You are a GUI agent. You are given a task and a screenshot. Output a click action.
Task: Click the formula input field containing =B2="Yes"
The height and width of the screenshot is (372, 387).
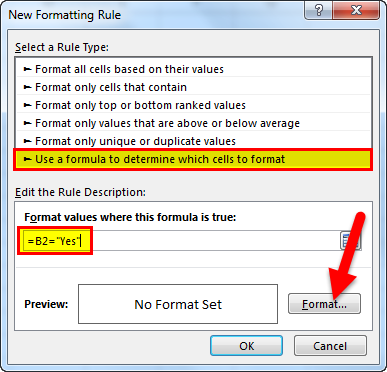(182, 241)
